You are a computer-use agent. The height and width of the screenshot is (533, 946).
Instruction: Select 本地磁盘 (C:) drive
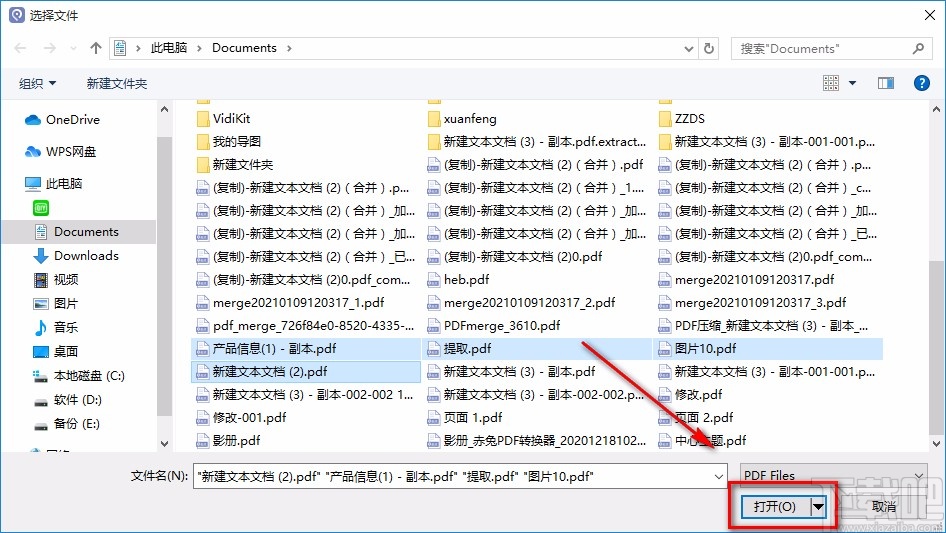click(x=79, y=376)
